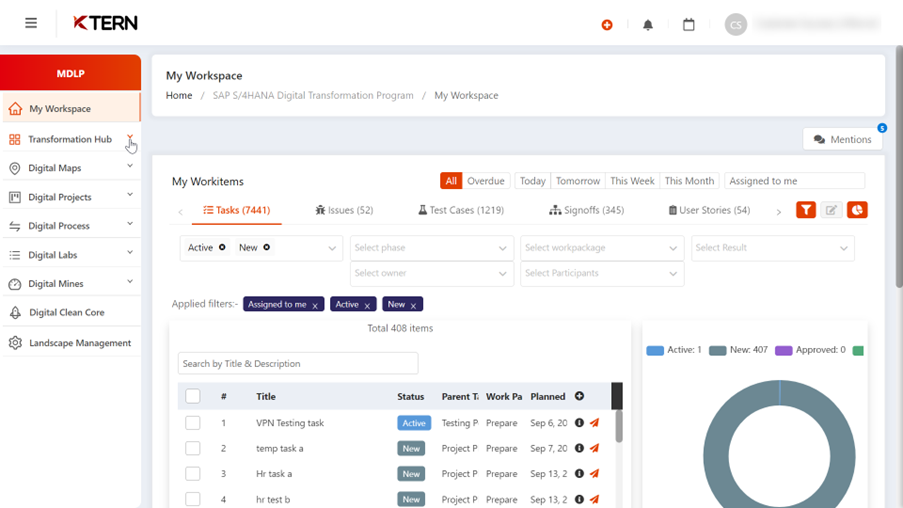This screenshot has width=903, height=508.
Task: Click the CS user avatar
Action: [x=735, y=25]
